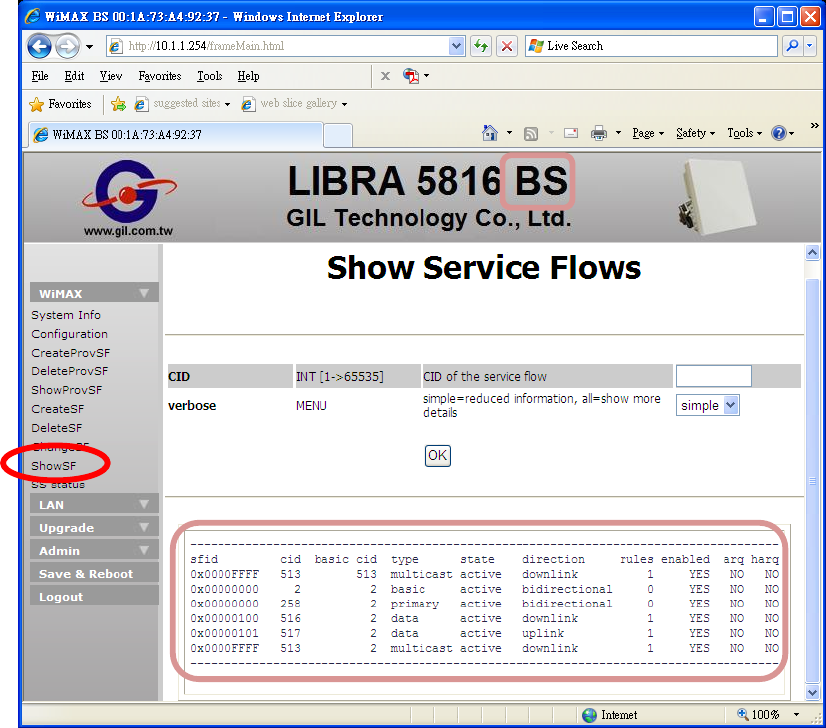The image size is (826, 728).
Task: Click the OK button
Action: (x=437, y=455)
